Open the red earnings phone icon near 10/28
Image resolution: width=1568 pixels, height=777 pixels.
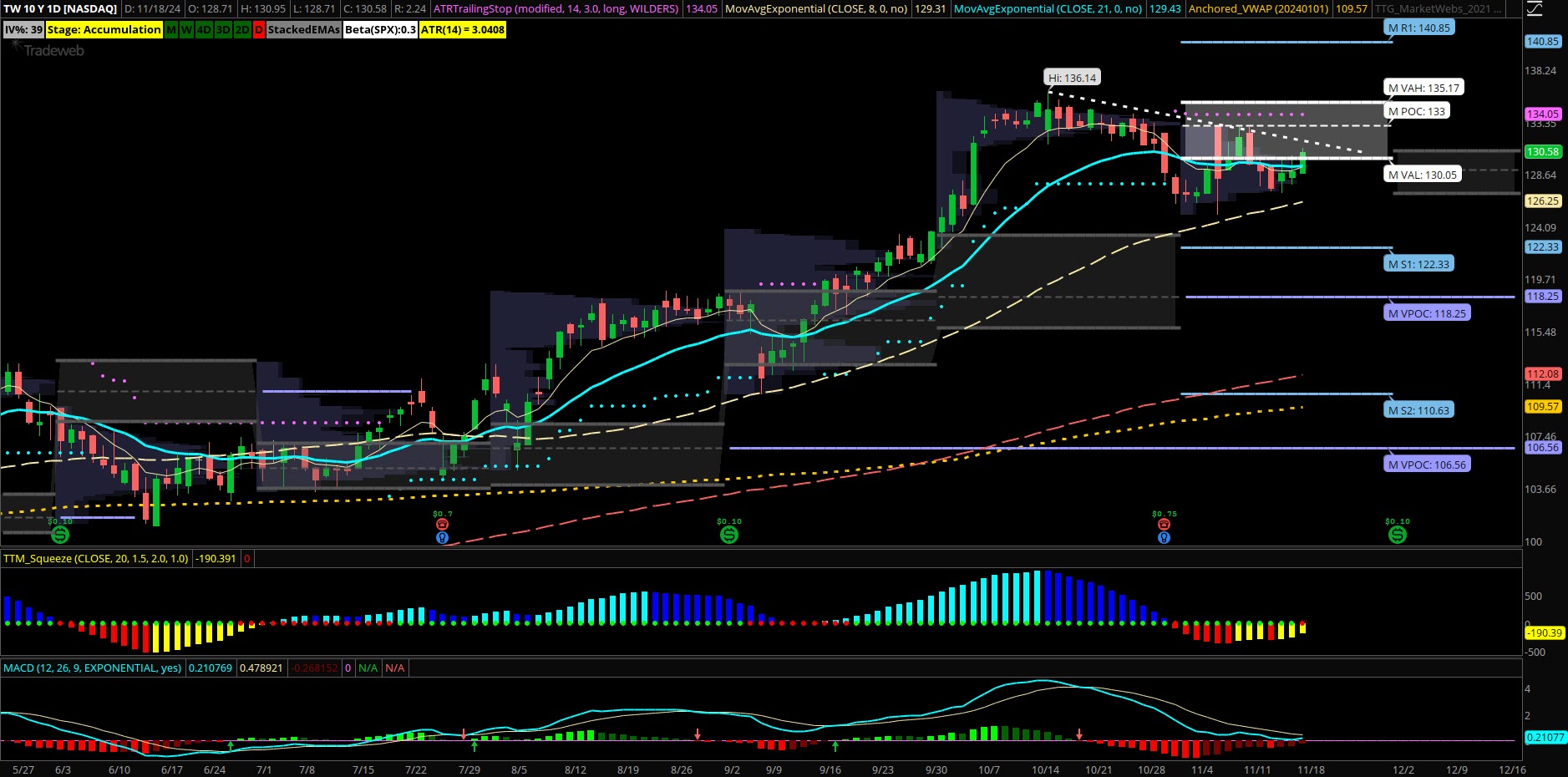click(1164, 525)
